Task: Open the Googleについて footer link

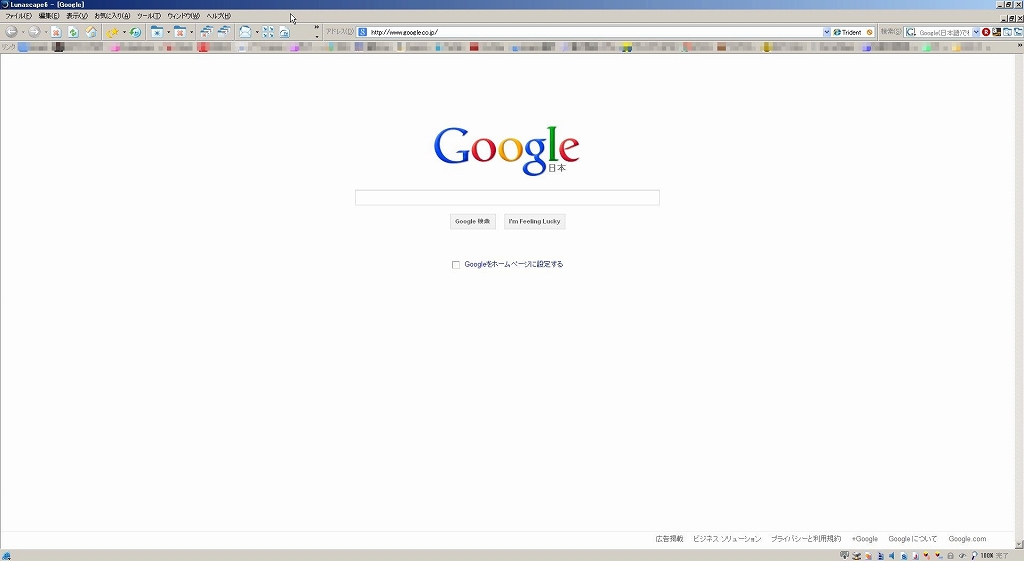Action: click(x=912, y=539)
